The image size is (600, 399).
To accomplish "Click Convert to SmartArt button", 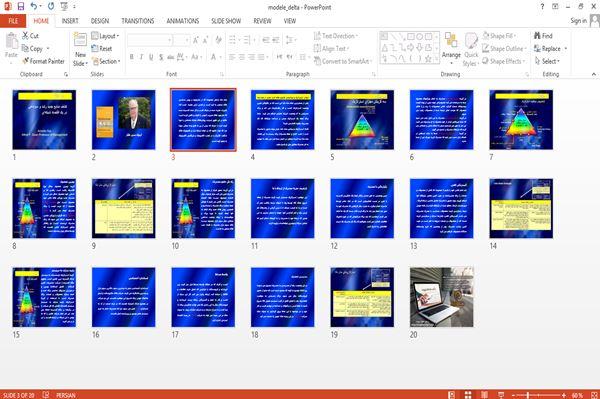I will (x=342, y=61).
